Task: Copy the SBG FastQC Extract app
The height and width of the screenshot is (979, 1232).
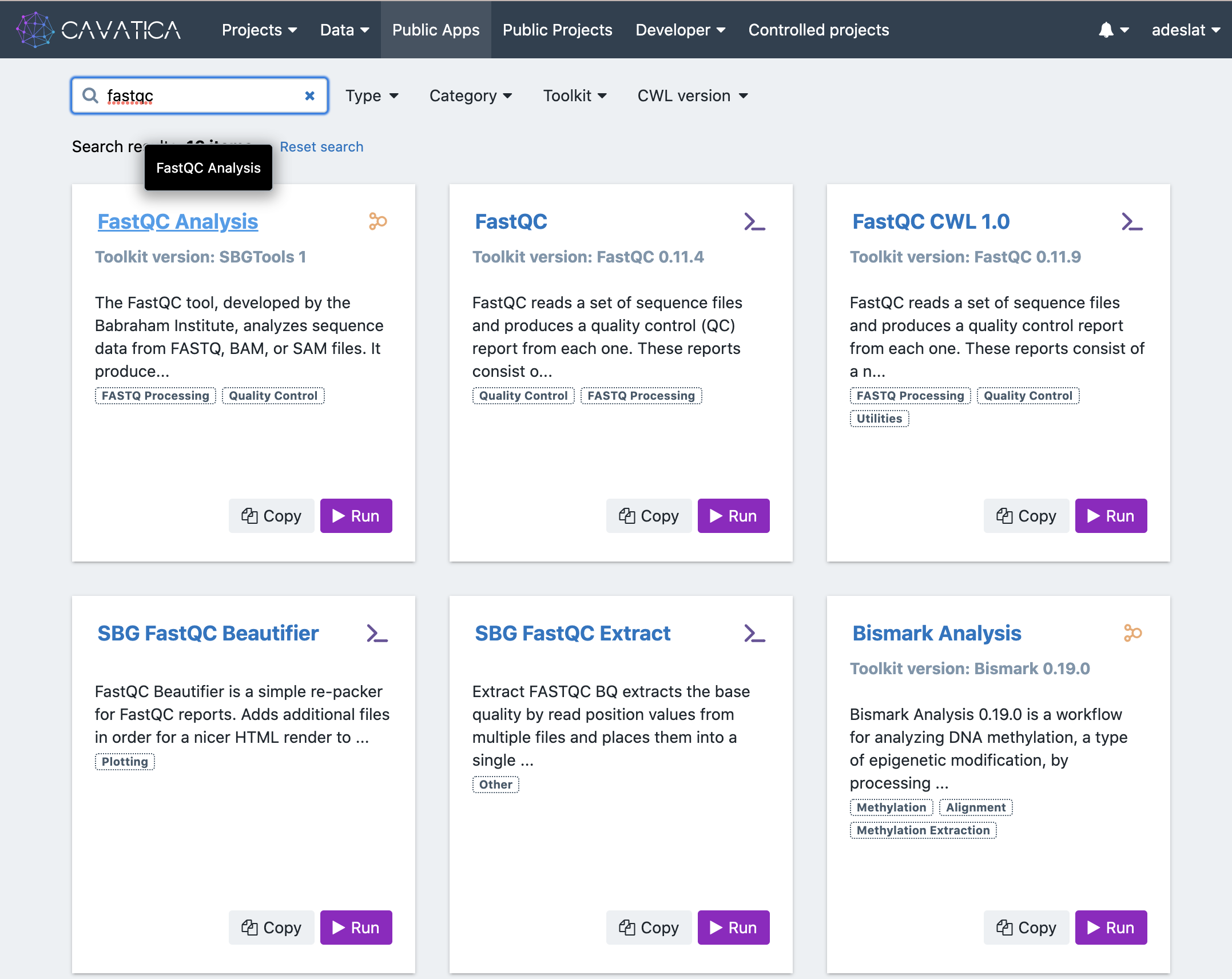Action: coord(649,928)
